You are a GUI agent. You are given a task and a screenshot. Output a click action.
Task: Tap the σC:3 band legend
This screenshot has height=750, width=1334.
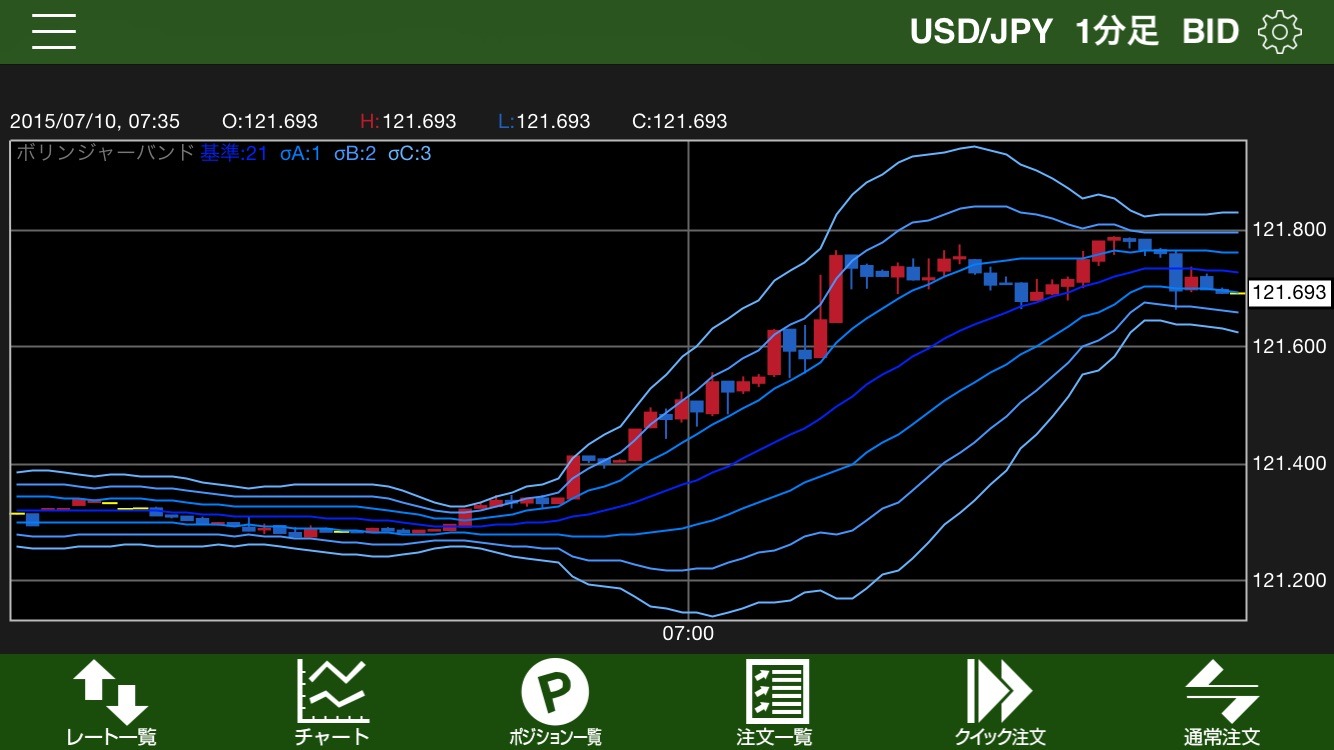pyautogui.click(x=410, y=154)
